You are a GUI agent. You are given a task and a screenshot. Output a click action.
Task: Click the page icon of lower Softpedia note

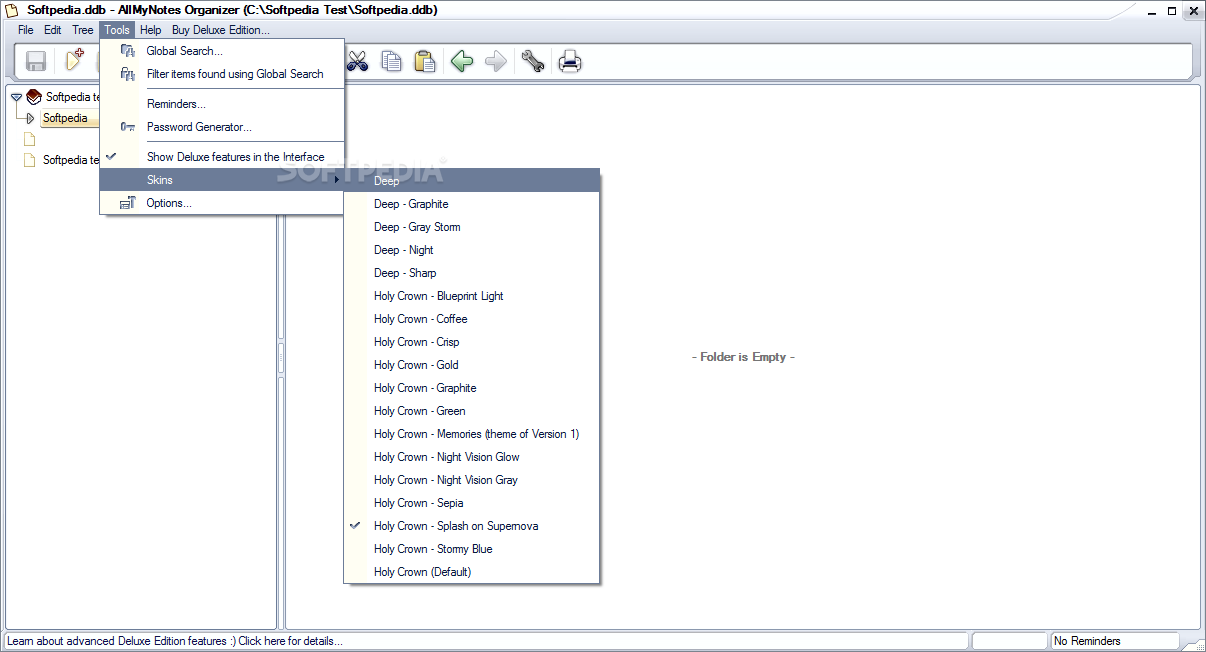pyautogui.click(x=29, y=160)
